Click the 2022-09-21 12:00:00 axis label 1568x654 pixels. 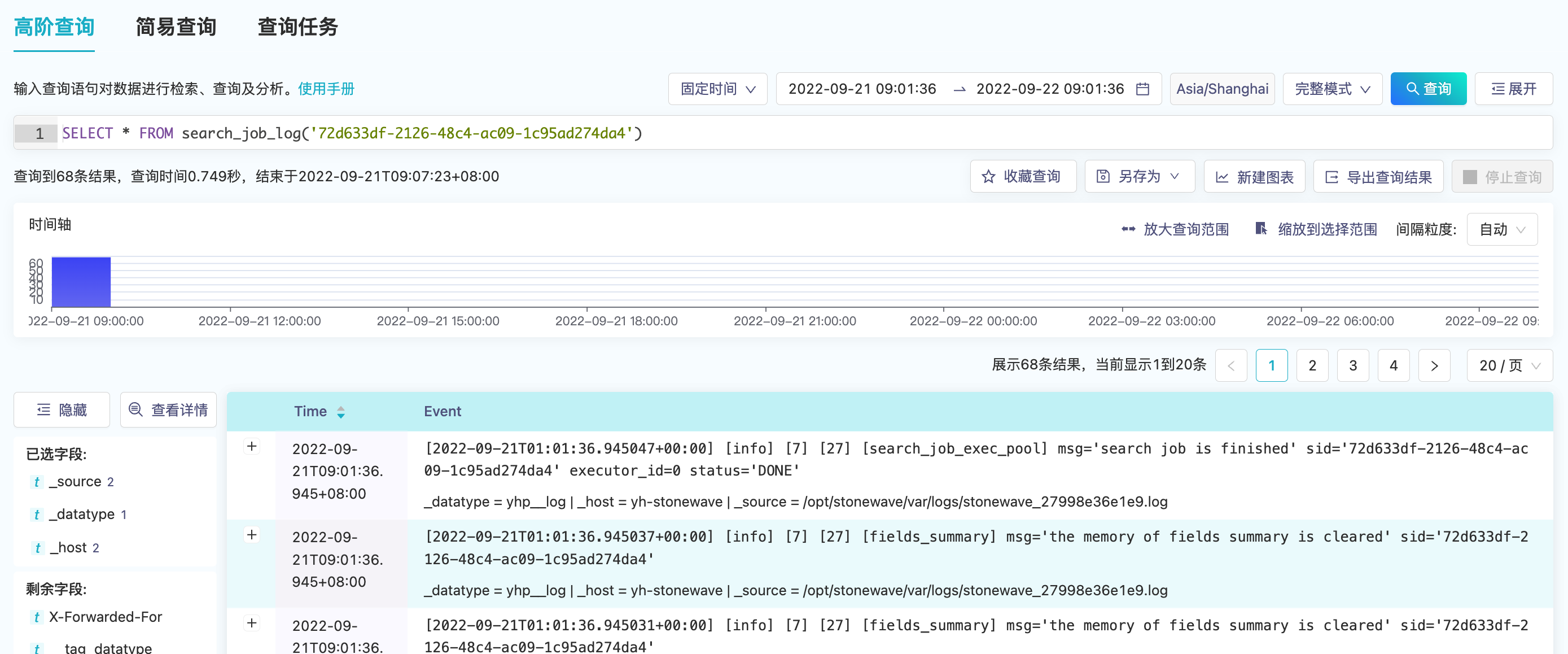coord(259,321)
